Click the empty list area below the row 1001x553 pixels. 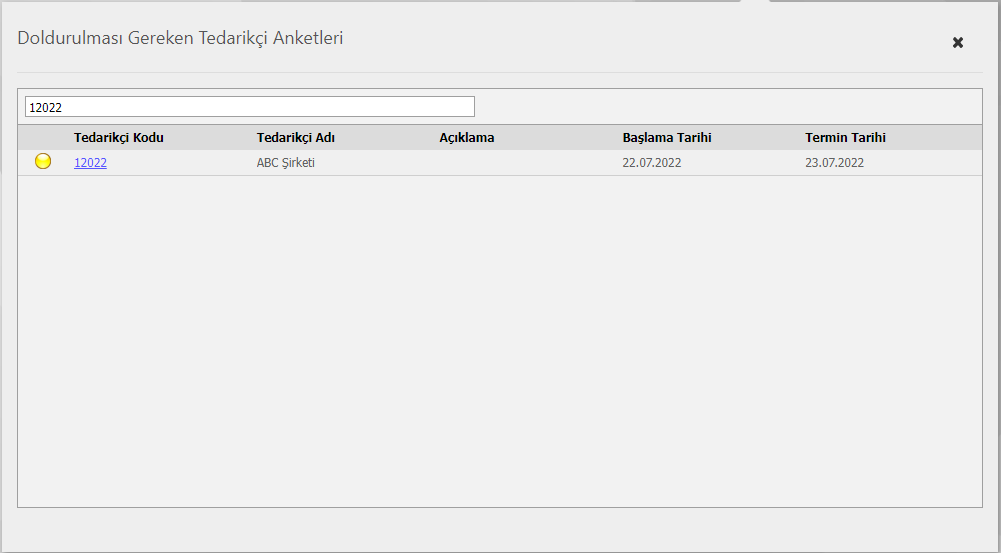point(500,340)
